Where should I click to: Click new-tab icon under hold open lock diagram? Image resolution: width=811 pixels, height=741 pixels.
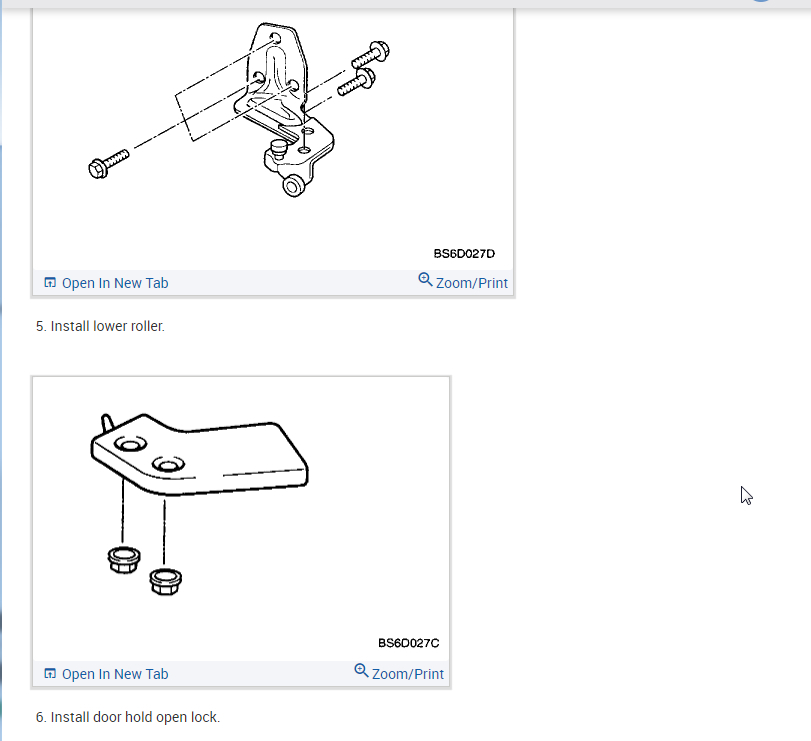point(50,673)
